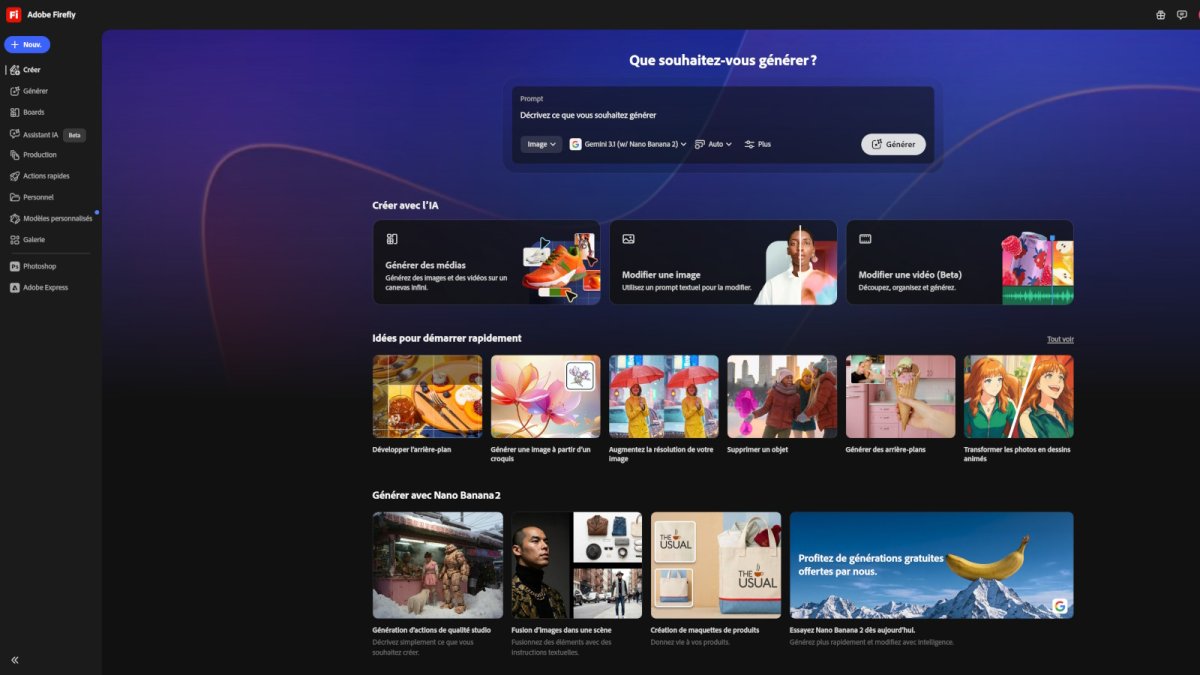Viewport: 1200px width, 675px height.
Task: Click the Beta badge beside Assistant IA
Action: (x=74, y=134)
